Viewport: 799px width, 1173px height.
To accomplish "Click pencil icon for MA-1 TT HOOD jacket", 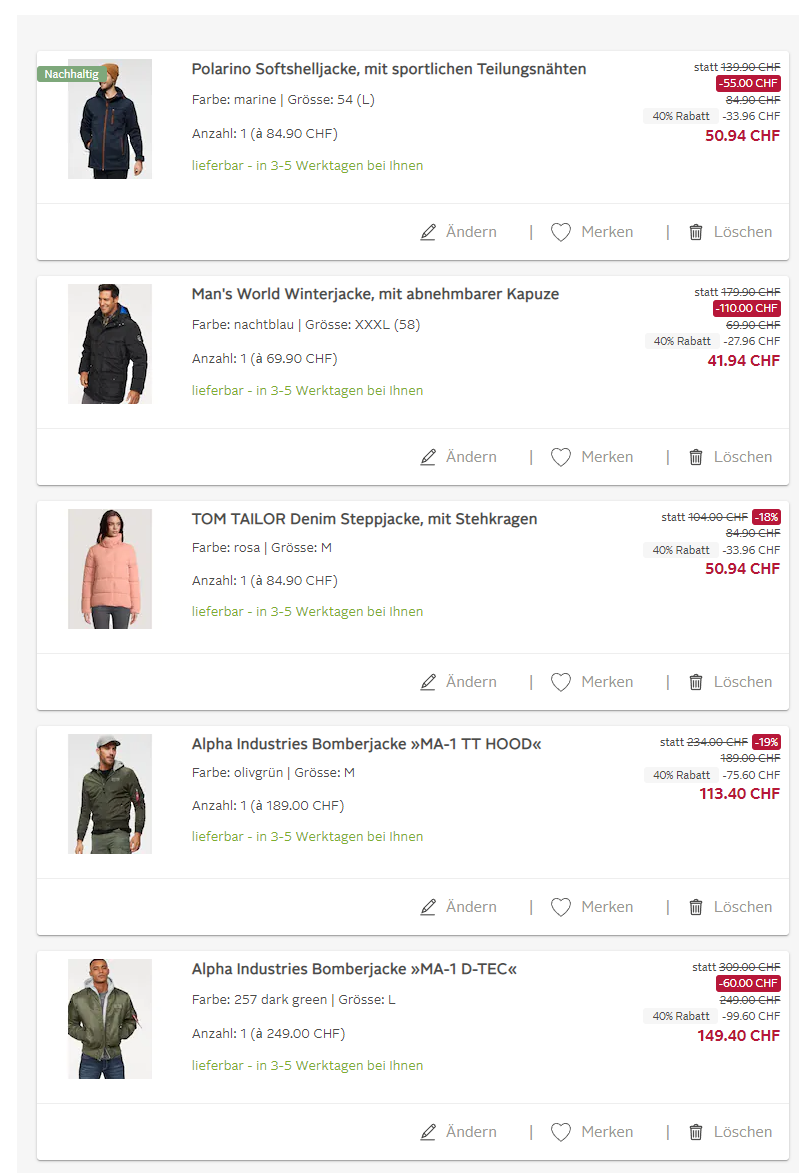I will [x=429, y=907].
